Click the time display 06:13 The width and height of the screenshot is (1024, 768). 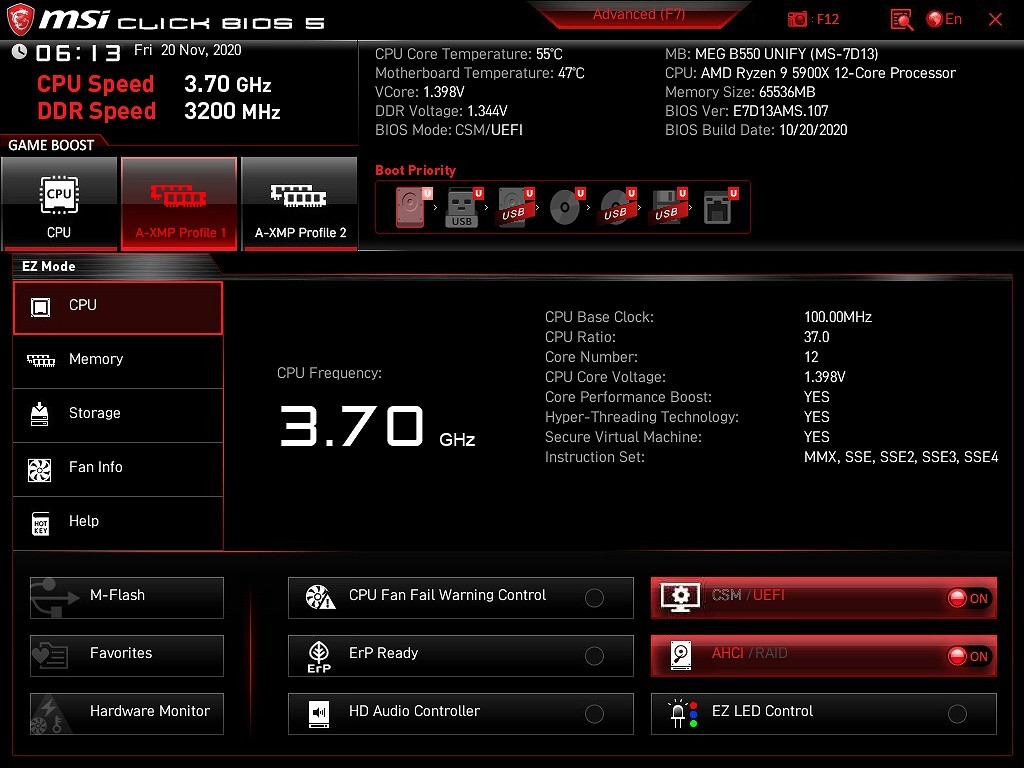pos(78,53)
